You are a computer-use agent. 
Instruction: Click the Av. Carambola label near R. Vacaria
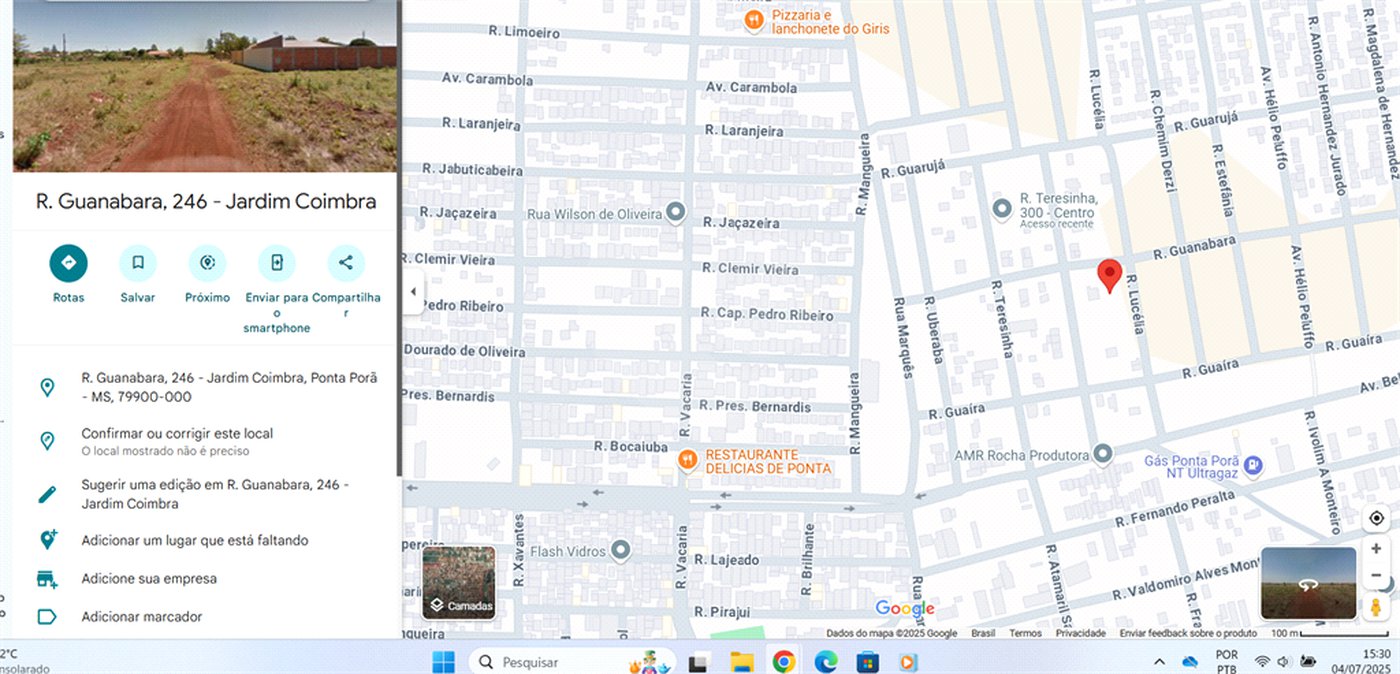tap(751, 88)
